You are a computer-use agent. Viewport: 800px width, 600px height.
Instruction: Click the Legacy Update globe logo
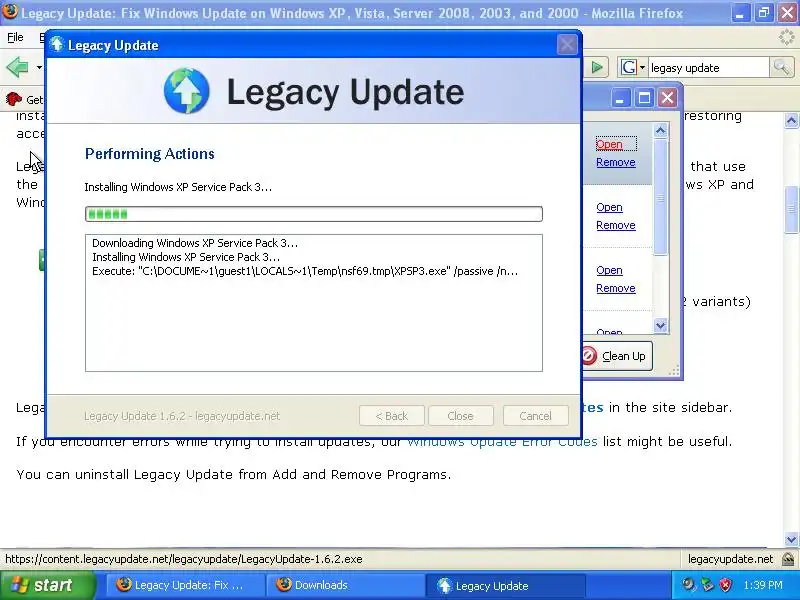point(187,91)
